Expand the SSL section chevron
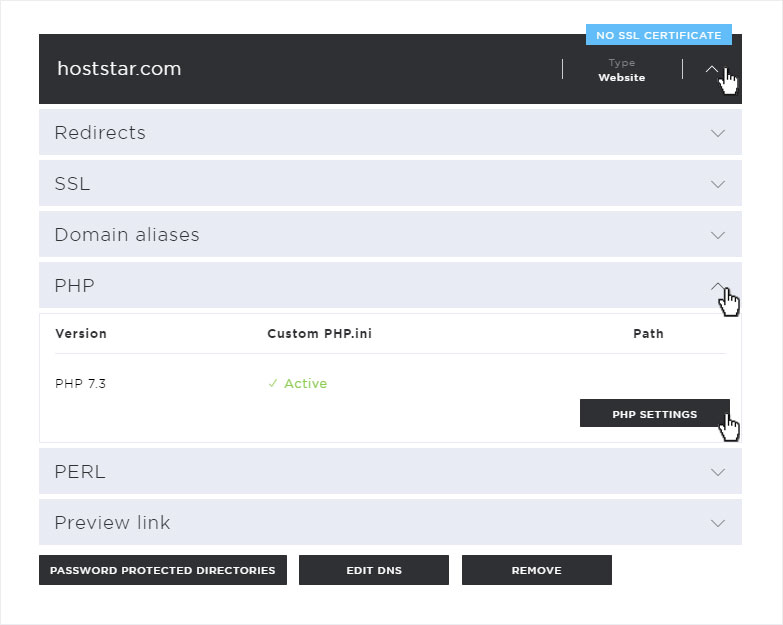 click(x=718, y=184)
